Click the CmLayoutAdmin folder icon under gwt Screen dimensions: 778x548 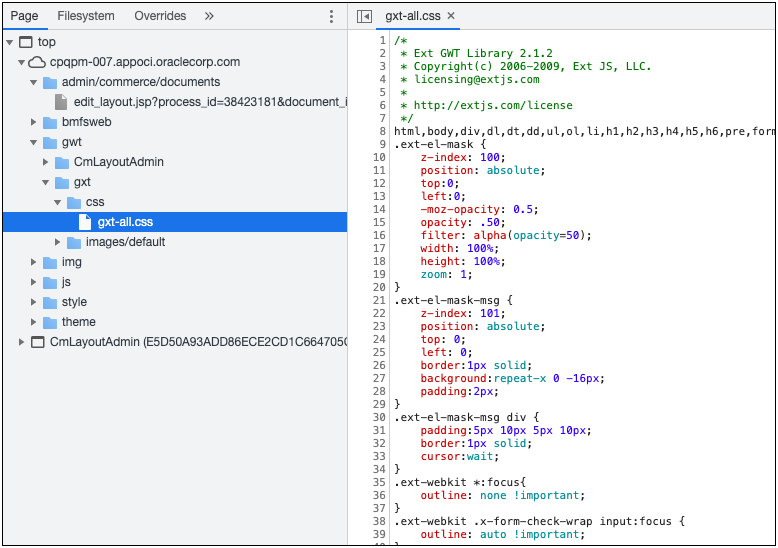(x=62, y=162)
